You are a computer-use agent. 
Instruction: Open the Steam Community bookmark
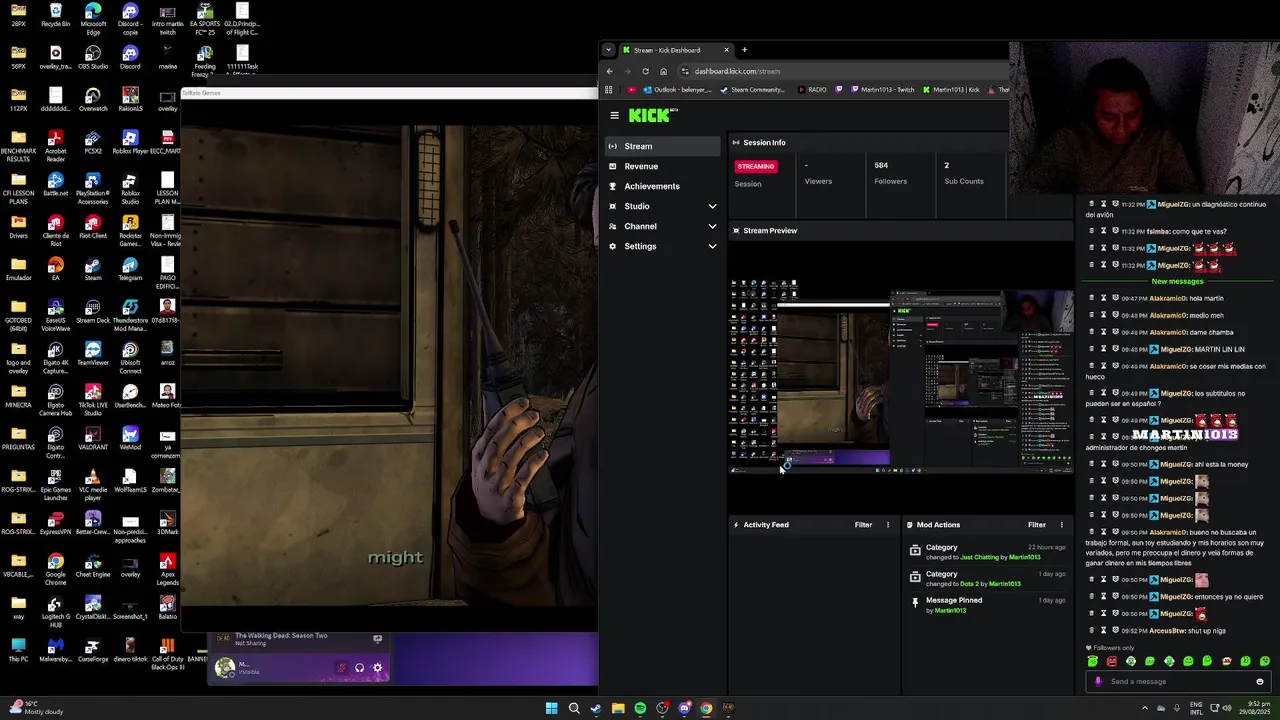click(753, 90)
